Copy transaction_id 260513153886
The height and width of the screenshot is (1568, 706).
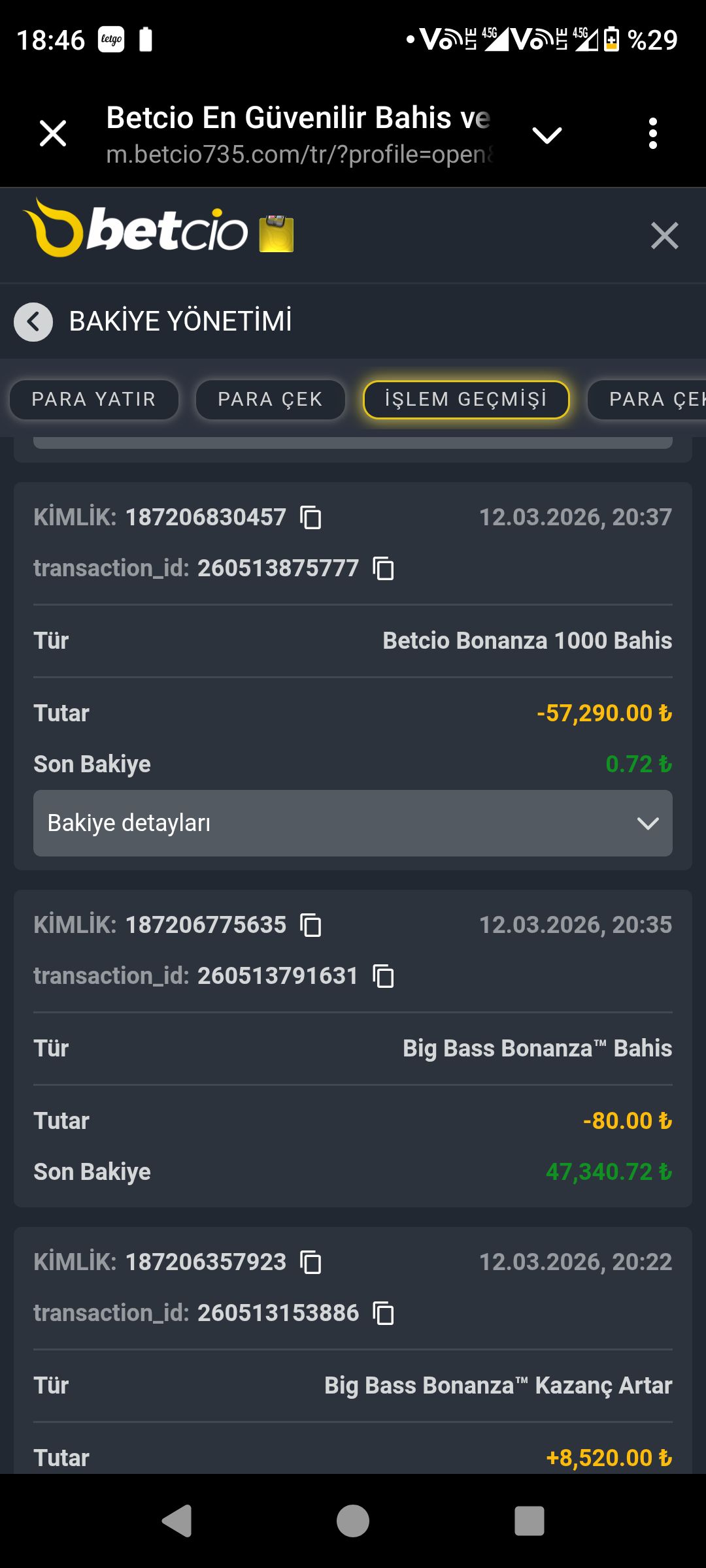383,1313
